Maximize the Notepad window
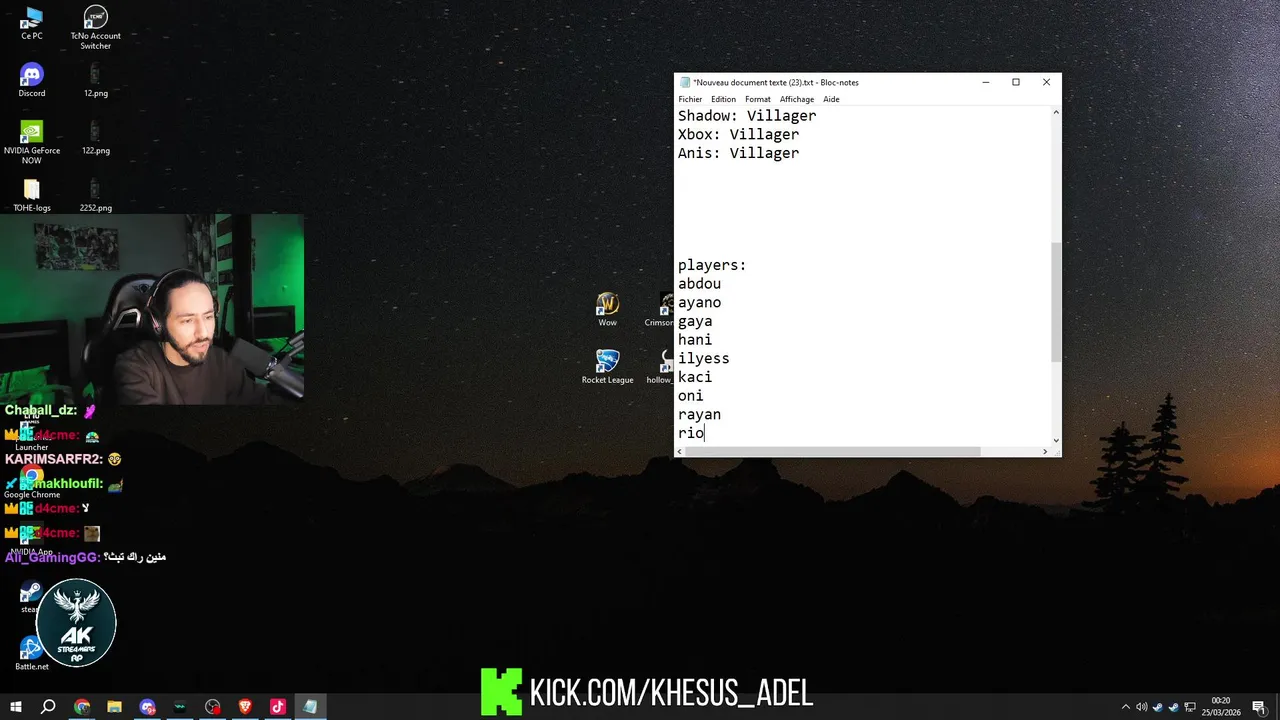 [1016, 82]
